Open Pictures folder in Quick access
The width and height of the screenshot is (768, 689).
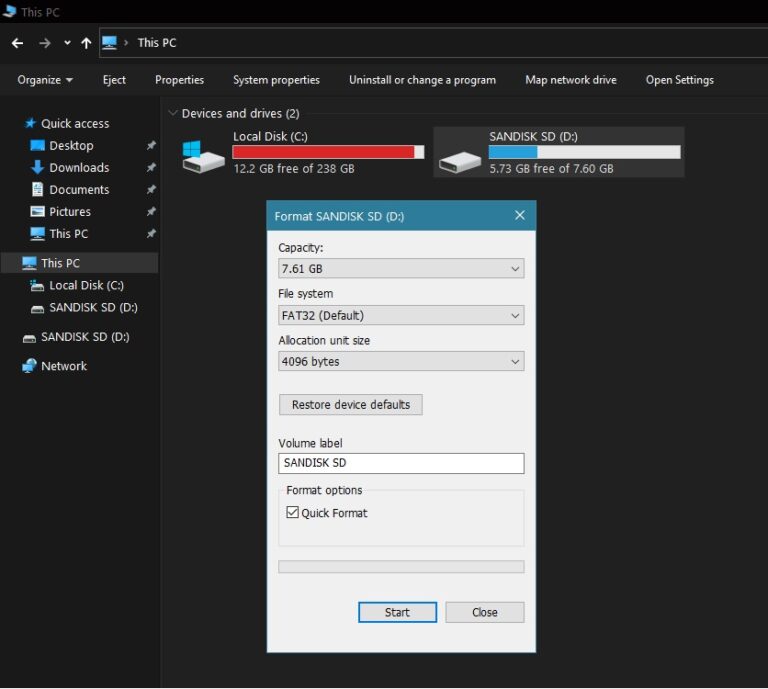pos(70,212)
